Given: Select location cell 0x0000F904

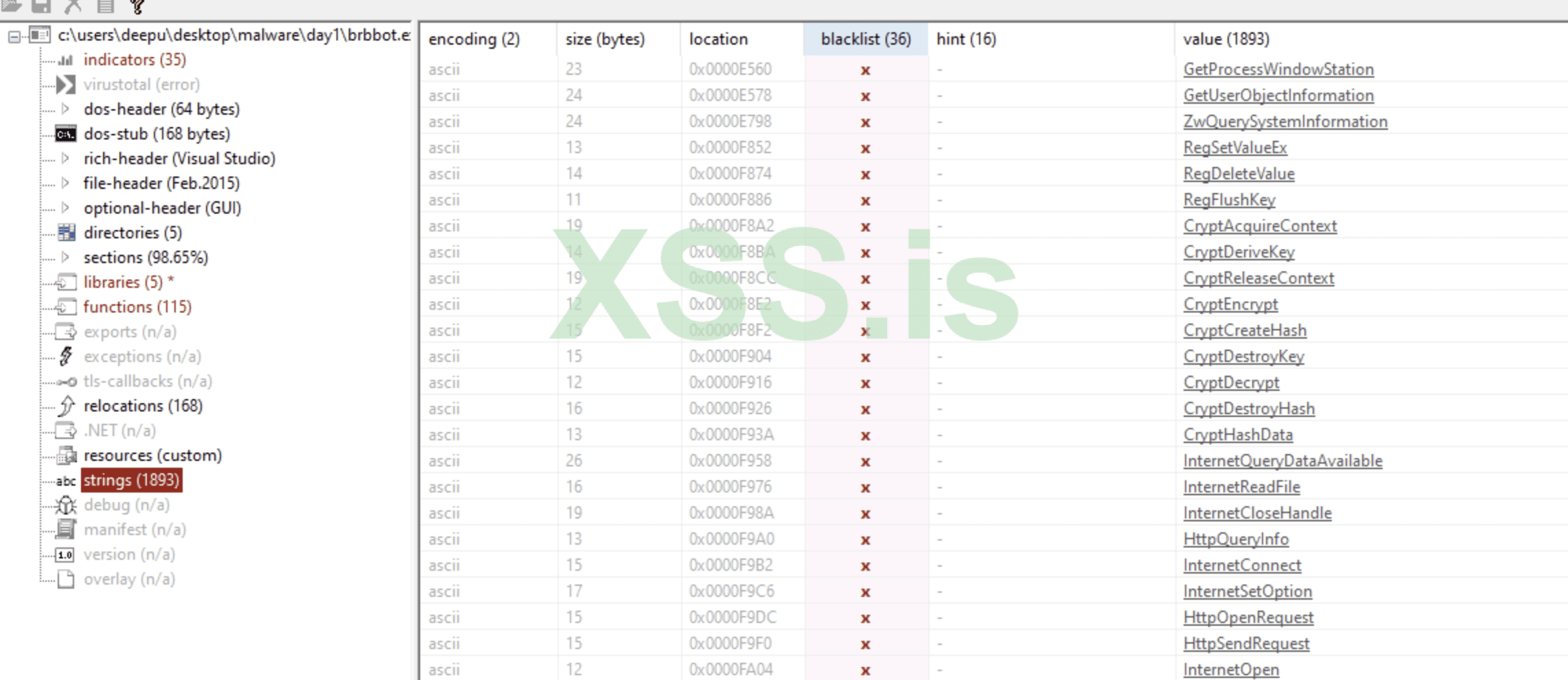Looking at the screenshot, I should tap(730, 356).
